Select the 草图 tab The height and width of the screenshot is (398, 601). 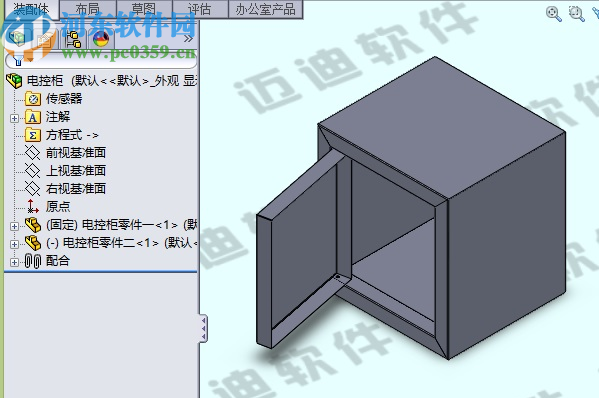144,9
